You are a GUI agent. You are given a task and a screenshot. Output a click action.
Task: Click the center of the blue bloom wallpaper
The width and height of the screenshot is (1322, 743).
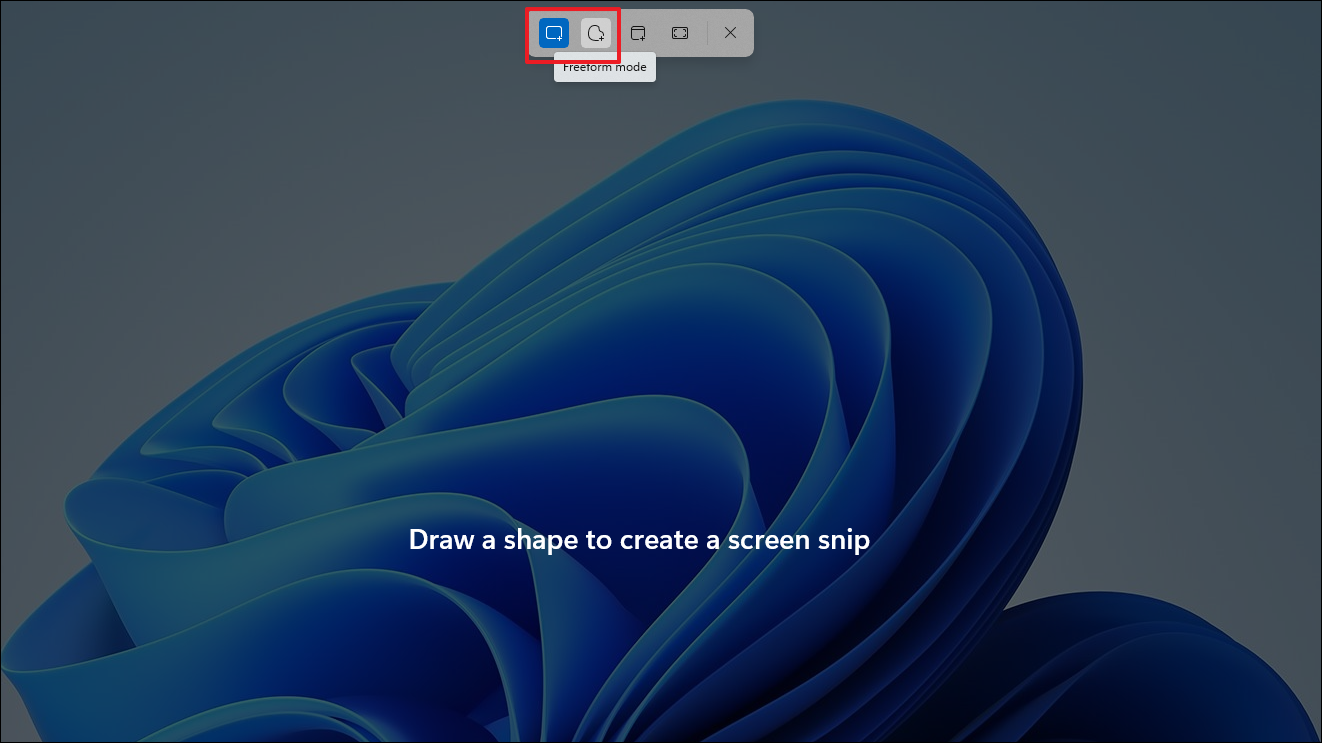(x=700, y=400)
